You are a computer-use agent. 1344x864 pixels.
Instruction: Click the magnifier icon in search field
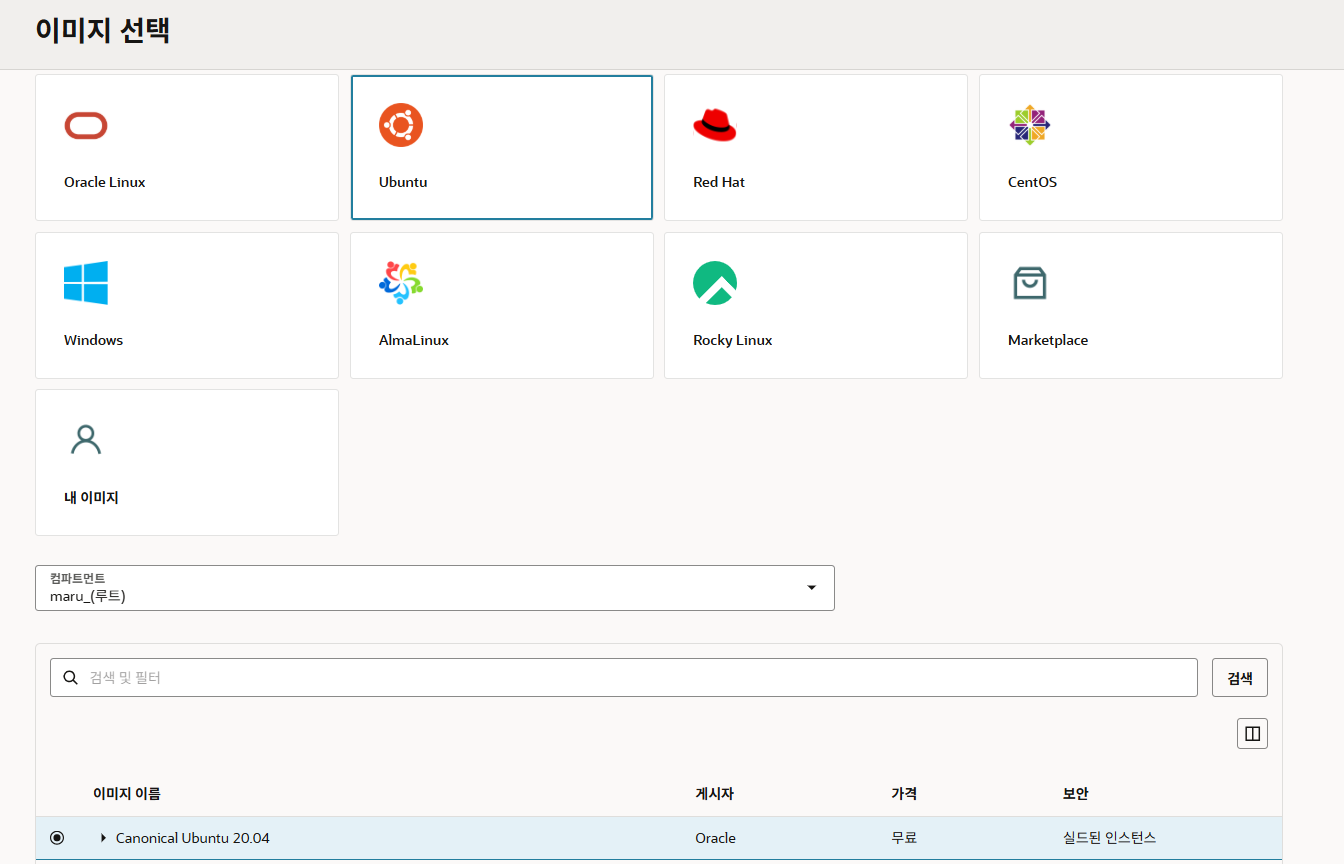point(70,677)
